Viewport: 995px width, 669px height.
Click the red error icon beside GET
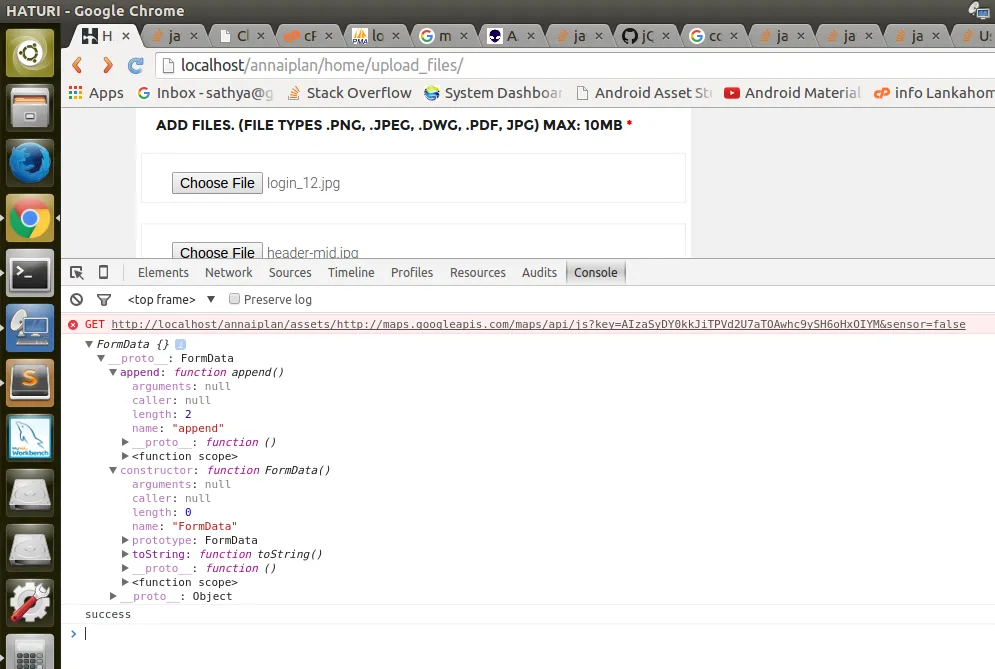[x=73, y=324]
